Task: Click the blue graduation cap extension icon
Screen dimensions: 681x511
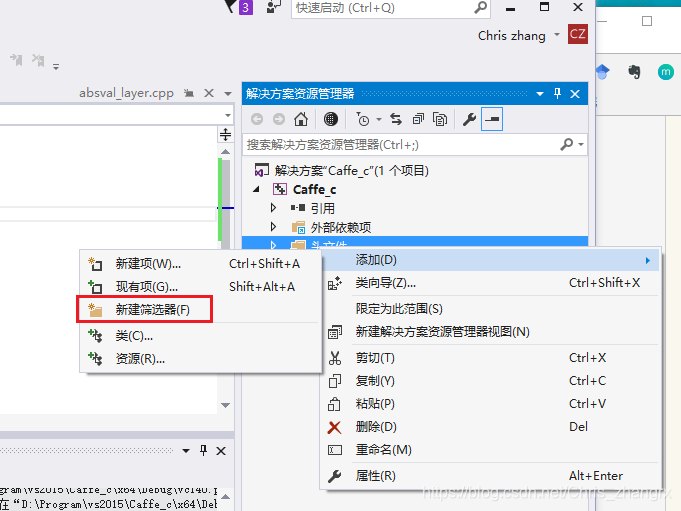Action: tap(602, 72)
